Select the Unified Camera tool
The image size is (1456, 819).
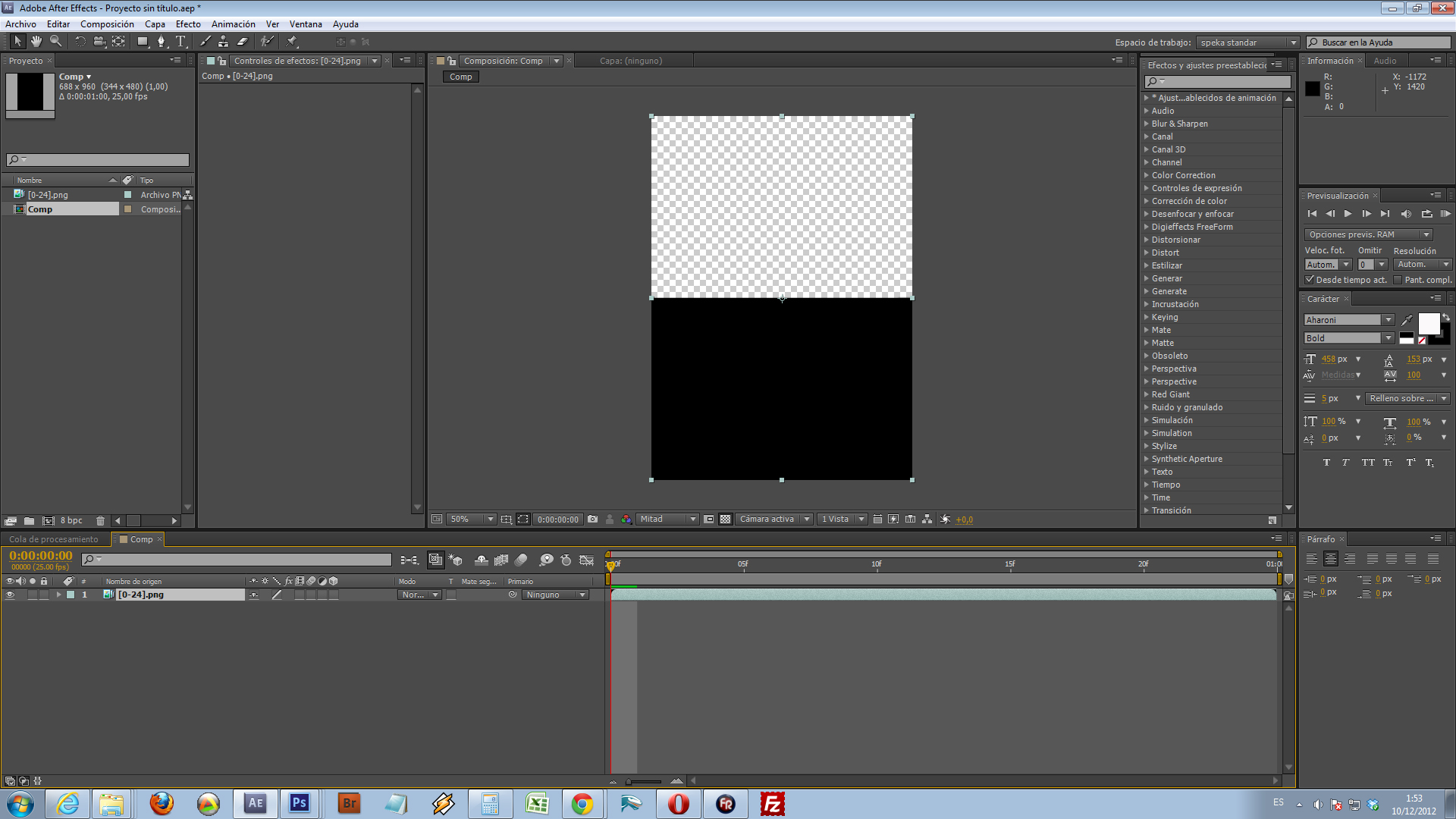(x=99, y=42)
